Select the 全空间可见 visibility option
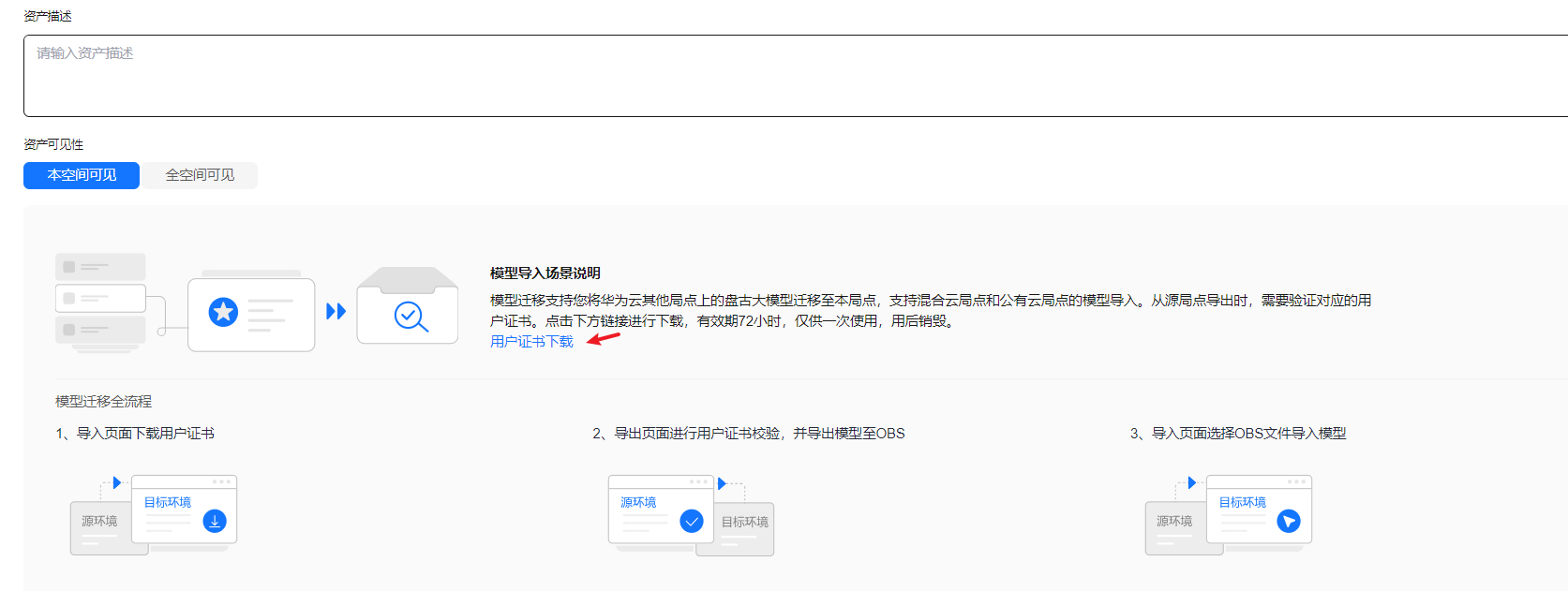Viewport: 1568px width, 591px height. coord(200,175)
